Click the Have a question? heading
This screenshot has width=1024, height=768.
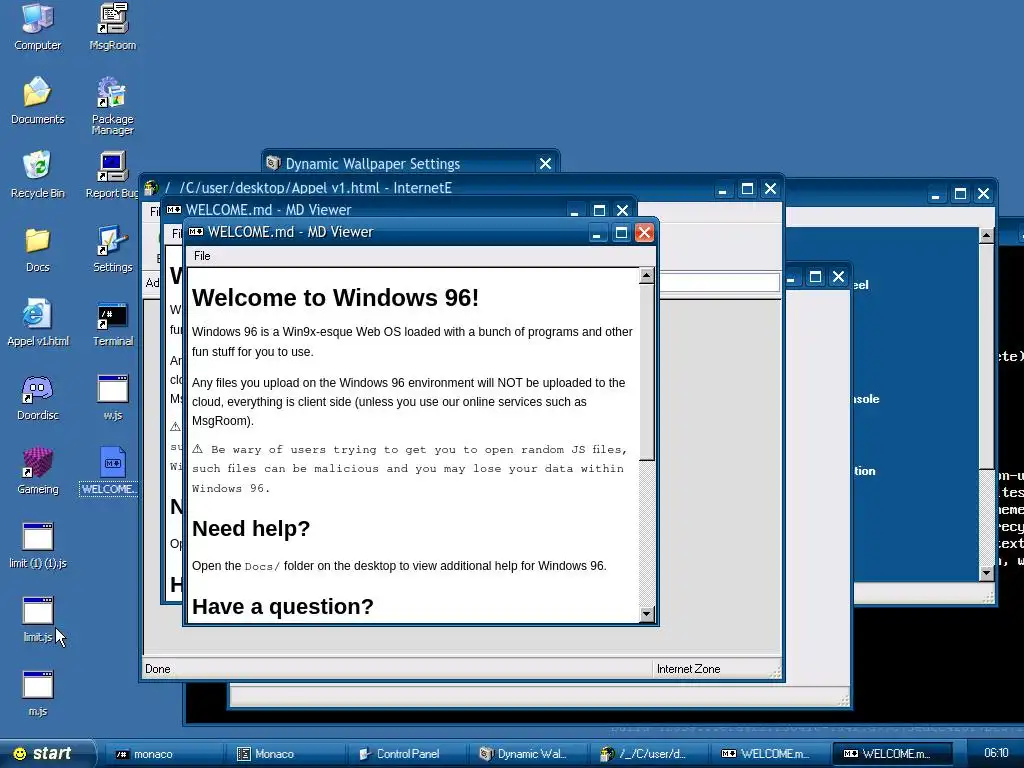(283, 607)
